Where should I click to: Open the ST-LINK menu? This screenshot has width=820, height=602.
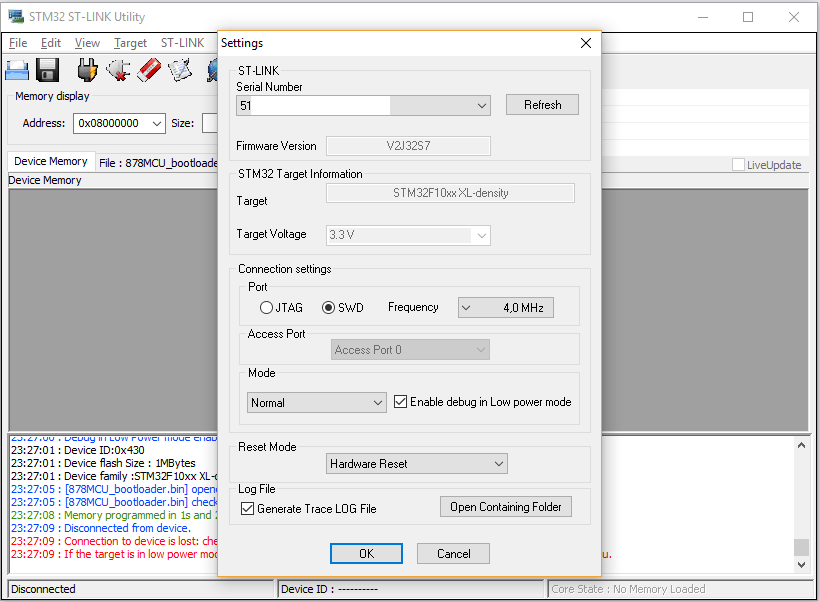click(x=183, y=43)
